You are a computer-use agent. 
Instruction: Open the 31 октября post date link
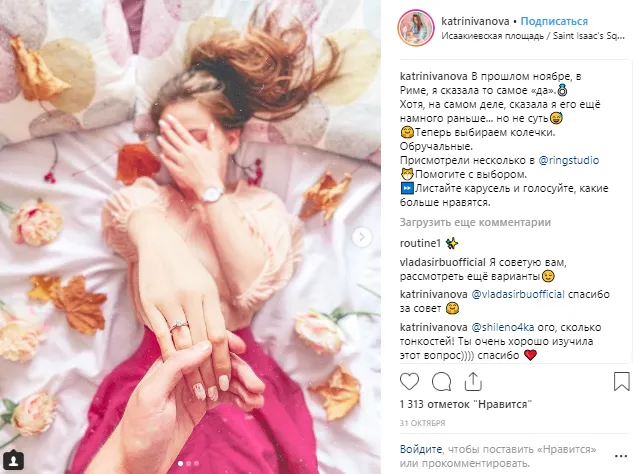(422, 423)
